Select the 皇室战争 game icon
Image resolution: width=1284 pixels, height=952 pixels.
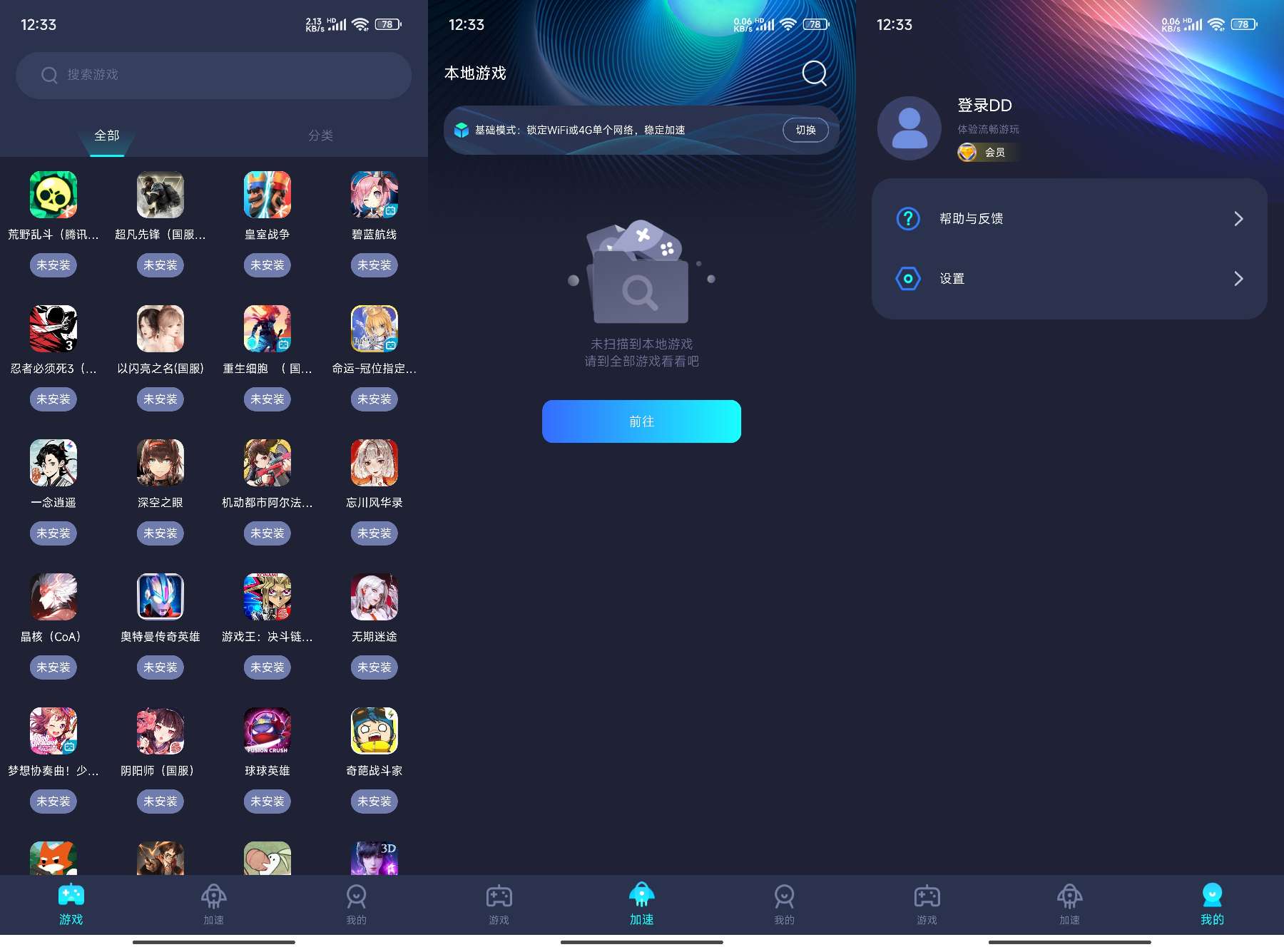[x=267, y=195]
